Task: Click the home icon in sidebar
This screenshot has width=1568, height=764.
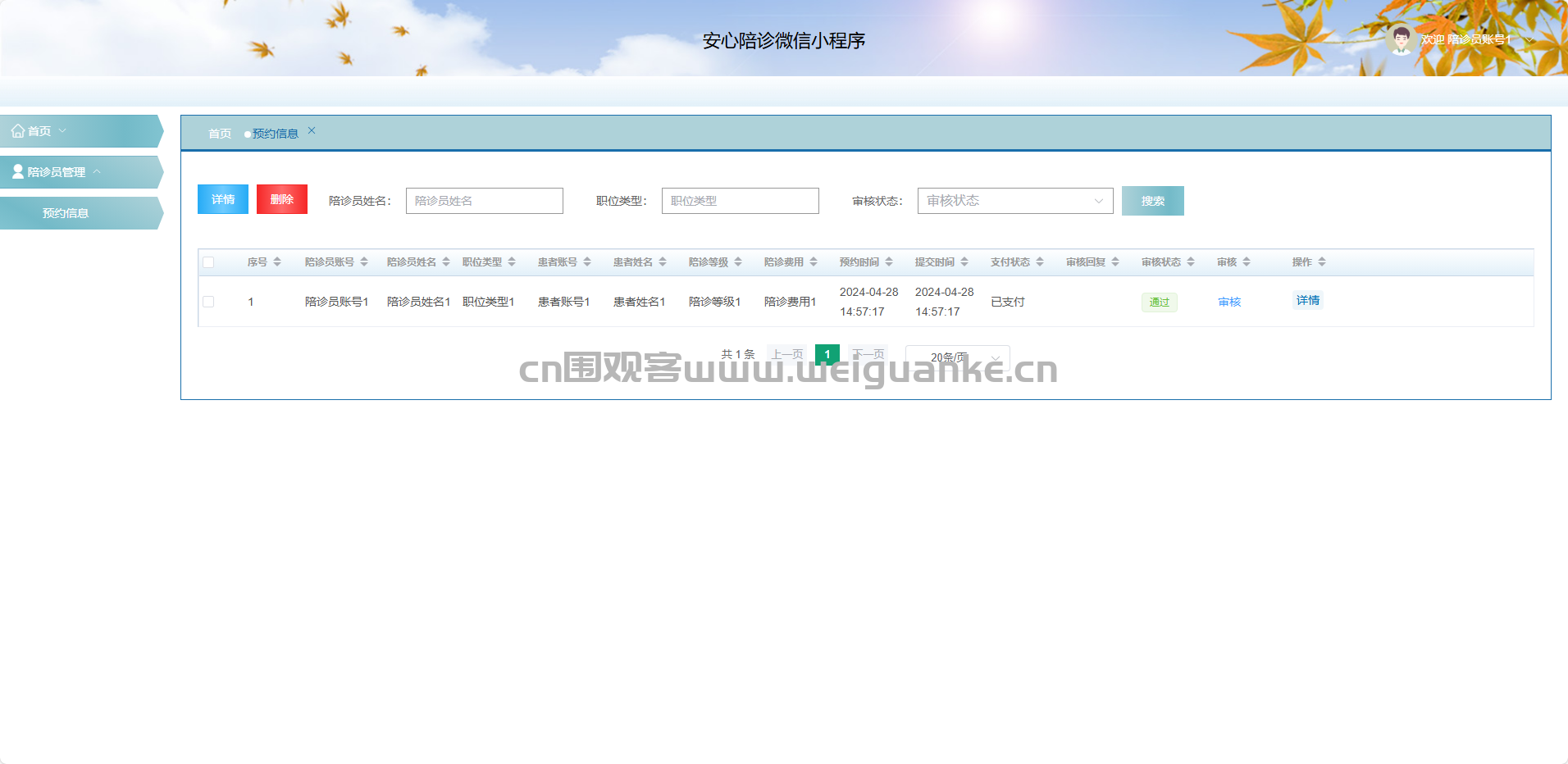Action: tap(17, 131)
